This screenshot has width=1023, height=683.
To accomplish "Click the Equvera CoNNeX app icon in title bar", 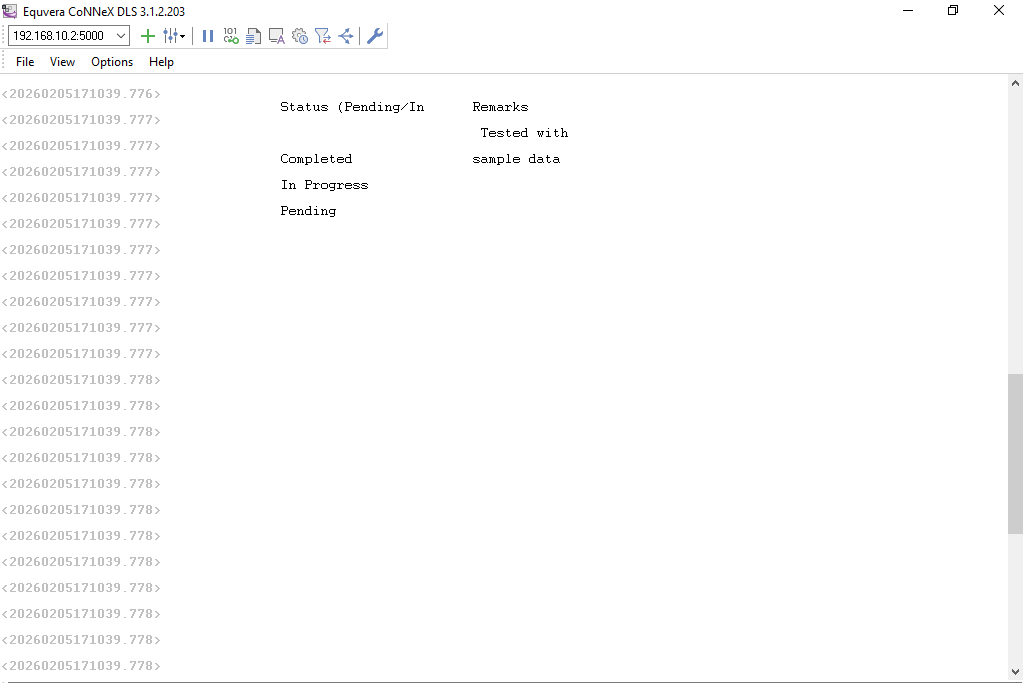I will (x=10, y=11).
